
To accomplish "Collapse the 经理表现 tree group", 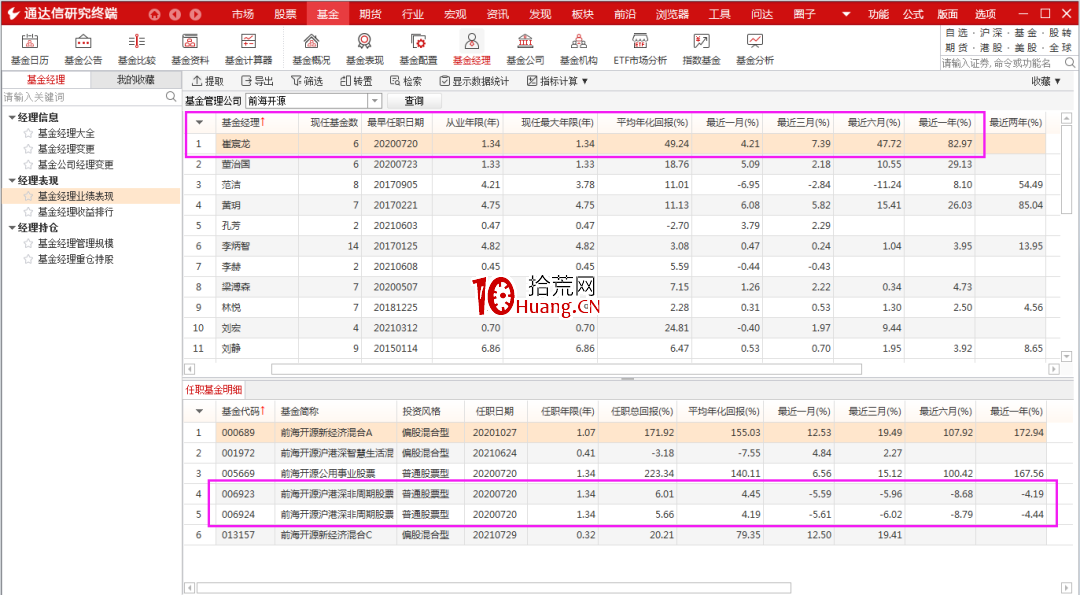I will click(12, 180).
